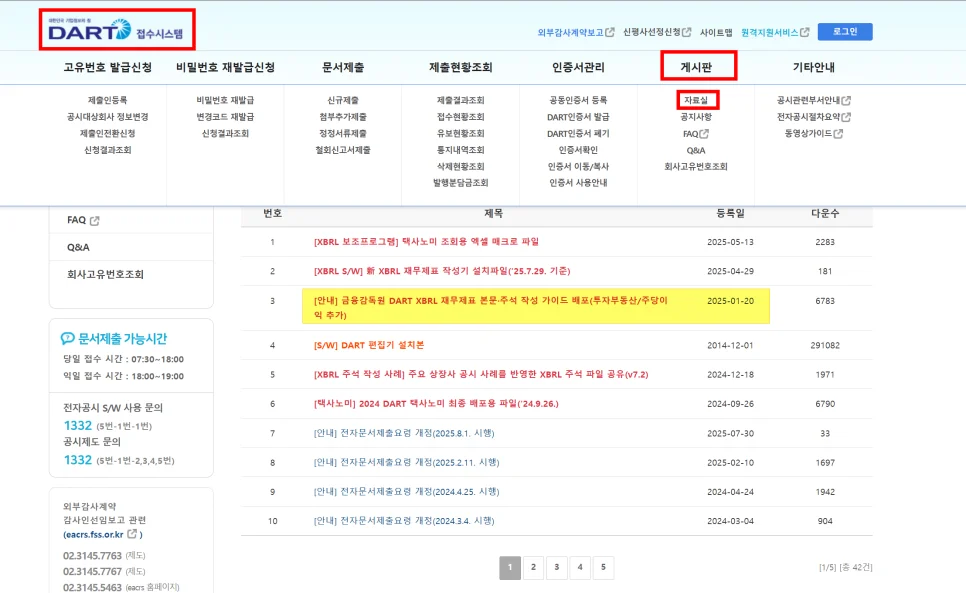Screen dimensions: 966x593
Task: Select 철회신고서제출 submenu item
Action: coord(343,150)
